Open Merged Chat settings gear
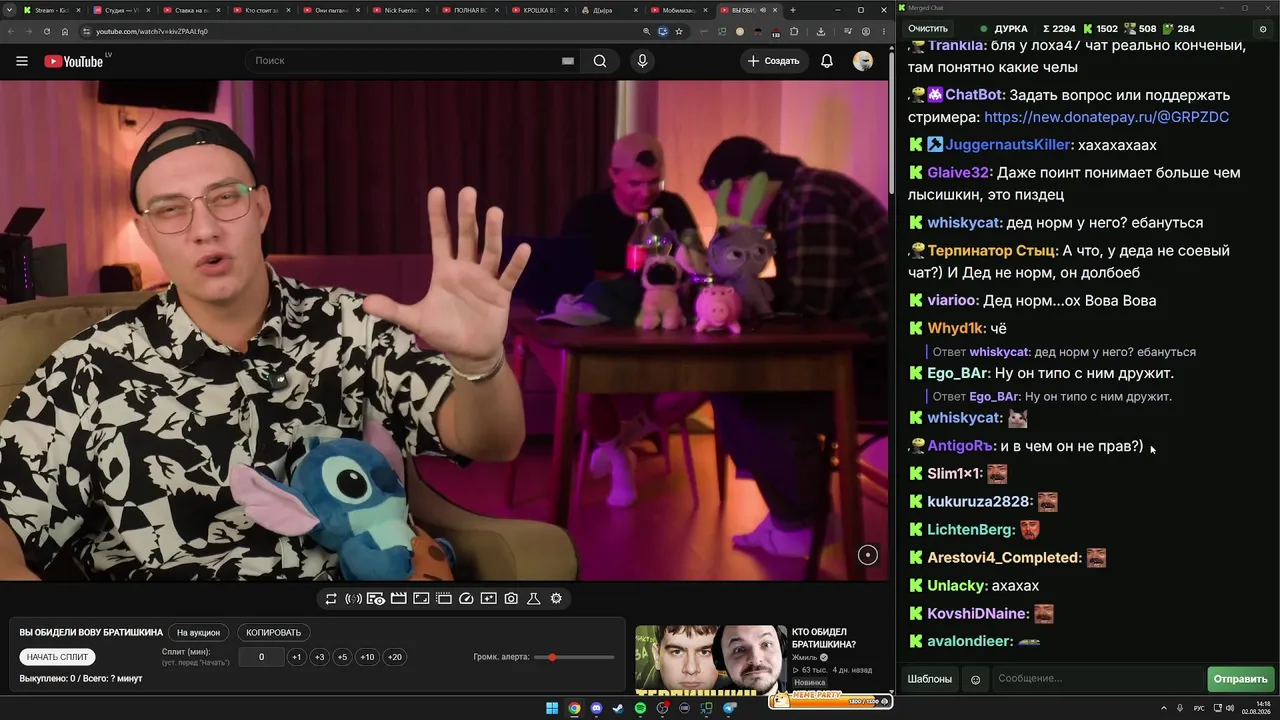This screenshot has width=1280, height=720. coord(1263,29)
